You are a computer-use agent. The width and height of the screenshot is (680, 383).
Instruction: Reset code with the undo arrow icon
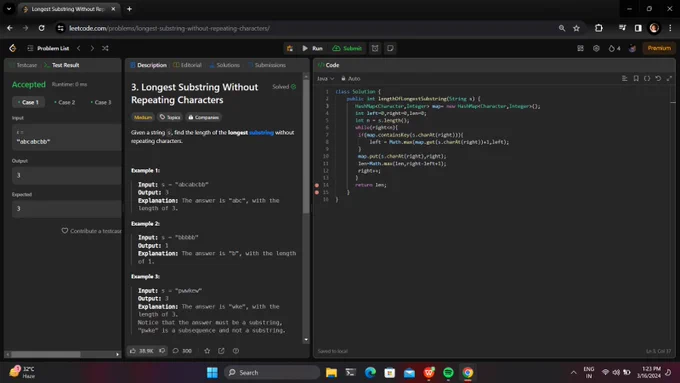(x=658, y=79)
